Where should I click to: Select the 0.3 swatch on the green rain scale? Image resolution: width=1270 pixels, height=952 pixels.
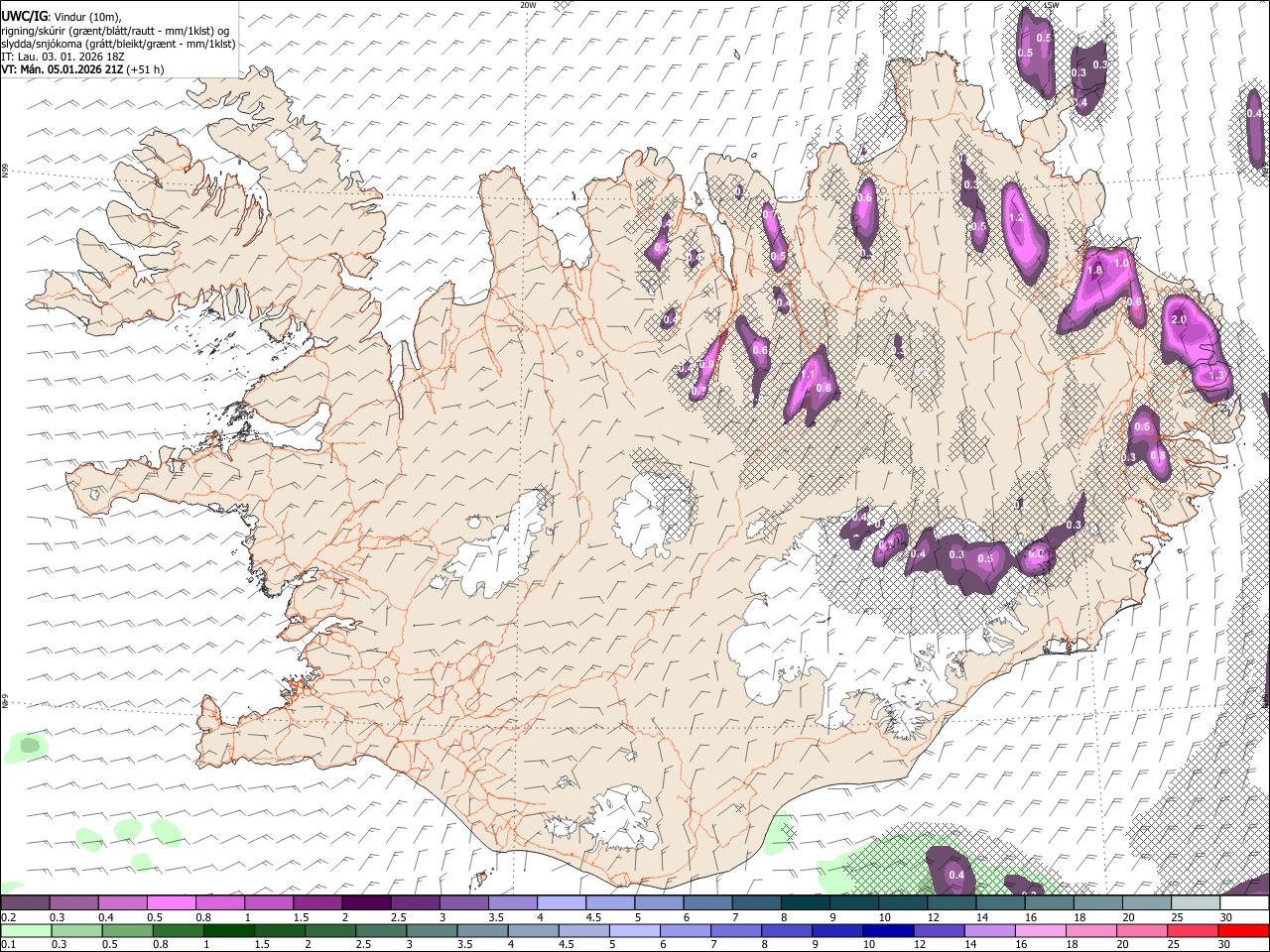[x=76, y=930]
